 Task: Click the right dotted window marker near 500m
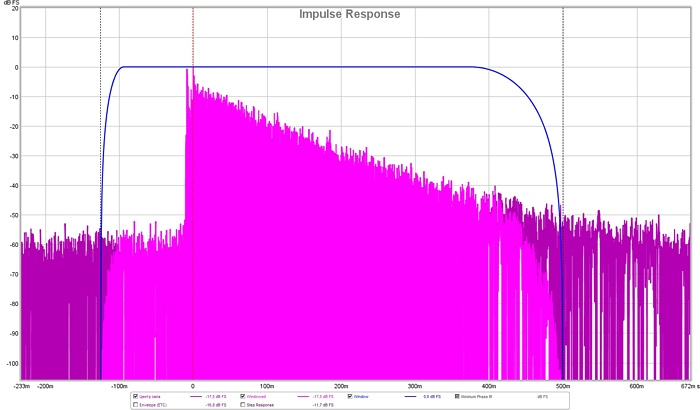pos(562,40)
